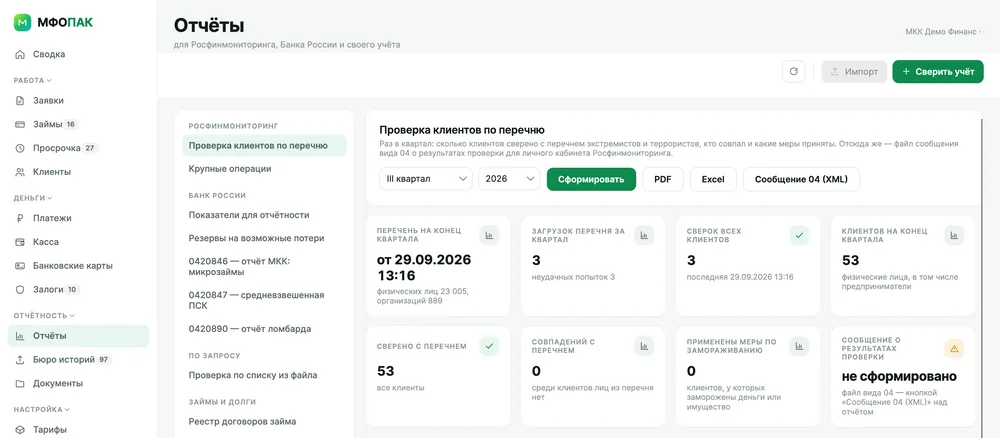1000x438 pixels.
Task: Export report as PDF
Action: pos(663,179)
